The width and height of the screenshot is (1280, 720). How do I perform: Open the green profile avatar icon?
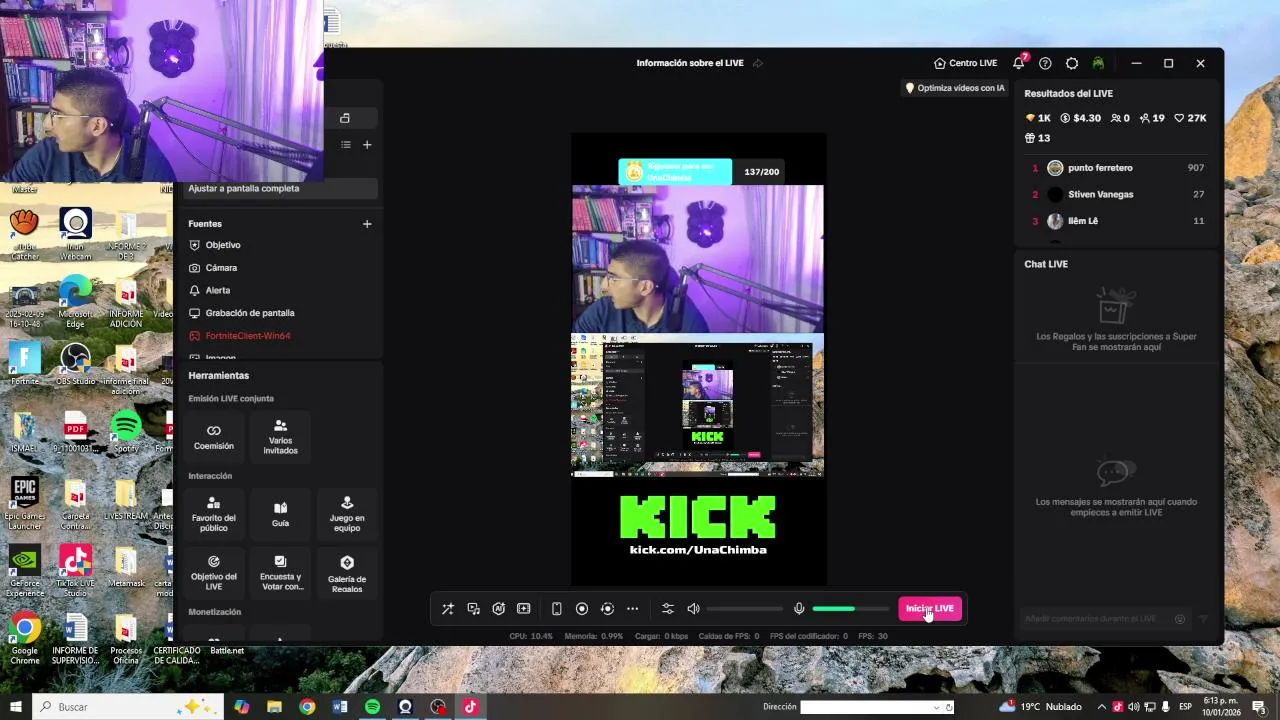coord(1098,63)
